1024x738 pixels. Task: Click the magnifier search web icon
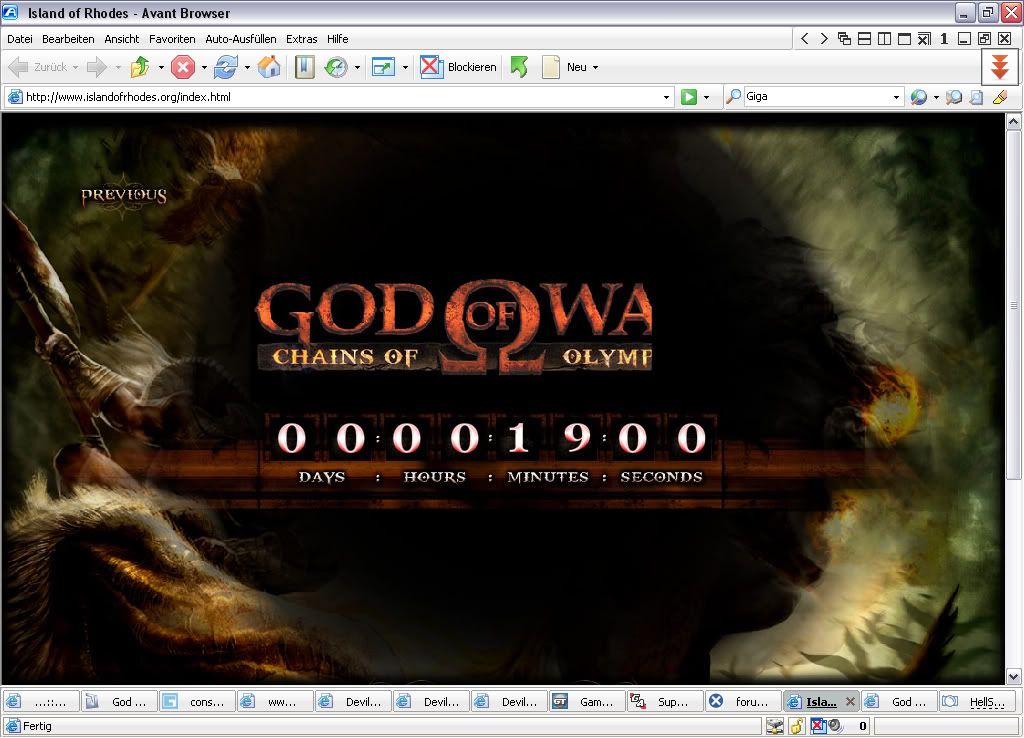[919, 97]
